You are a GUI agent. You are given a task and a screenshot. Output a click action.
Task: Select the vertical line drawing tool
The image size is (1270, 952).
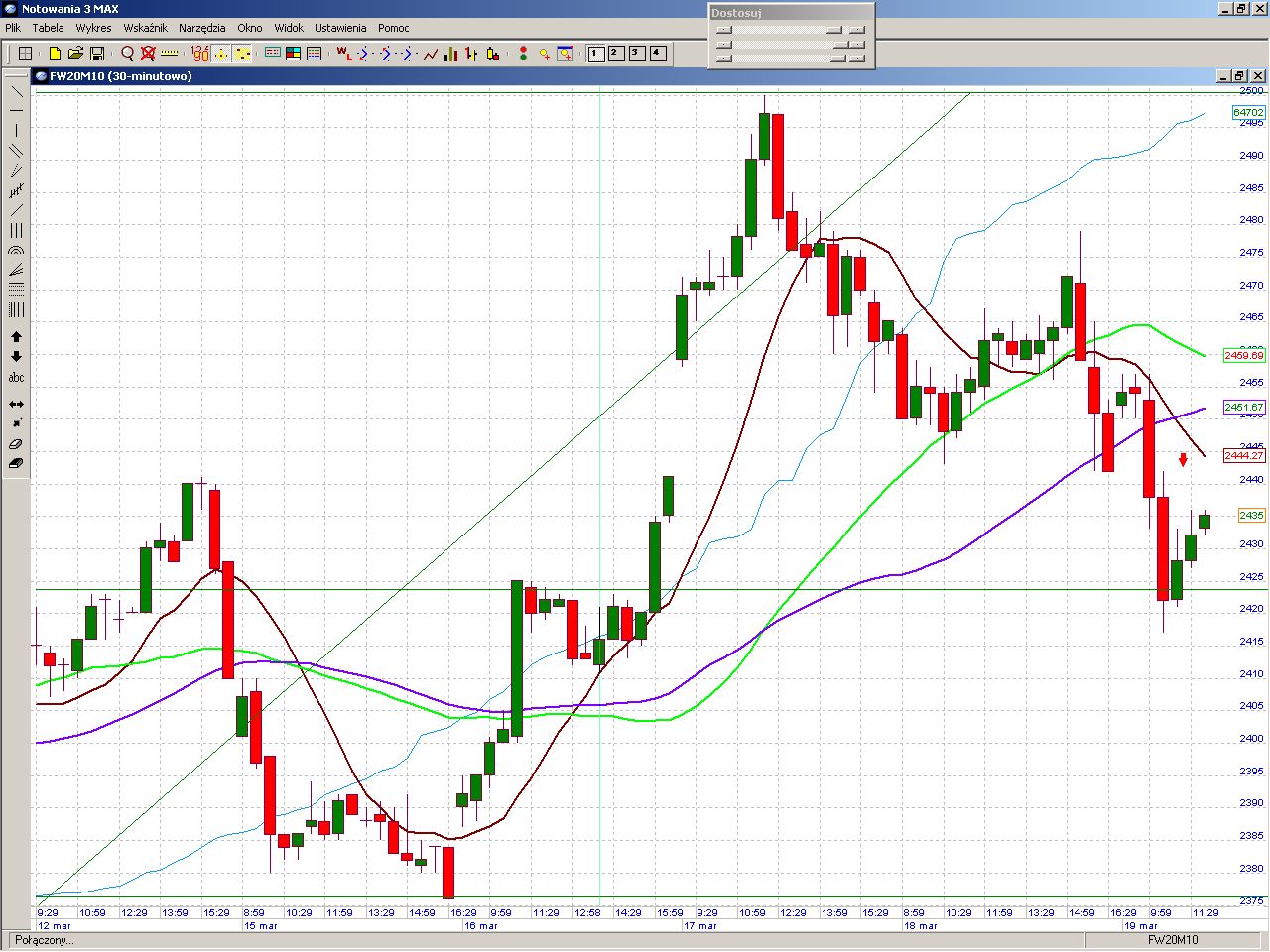click(16, 131)
